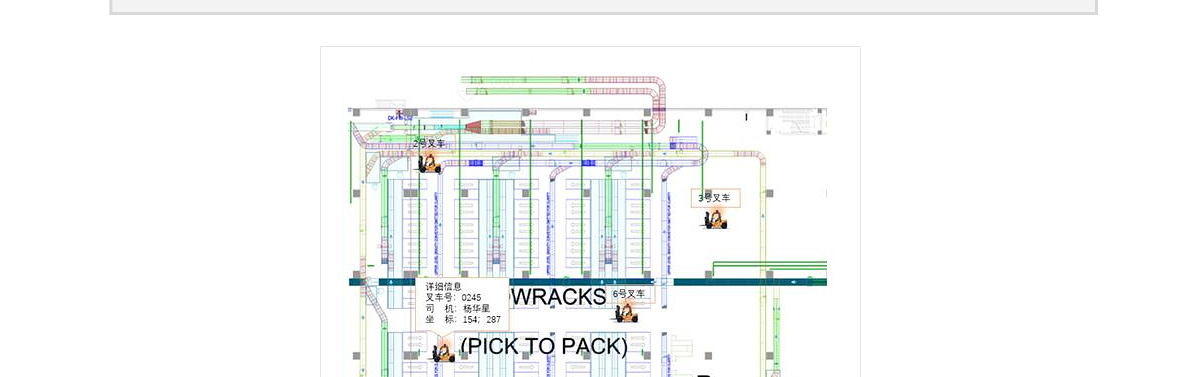Click the 3号叉车 label box
The width and height of the screenshot is (1200, 377).
(716, 198)
